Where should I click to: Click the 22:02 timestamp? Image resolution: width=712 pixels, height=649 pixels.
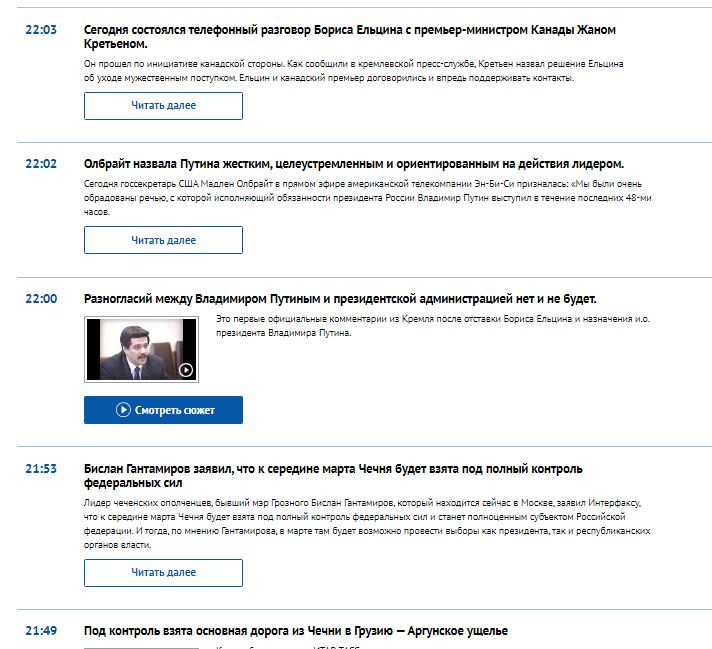point(41,164)
